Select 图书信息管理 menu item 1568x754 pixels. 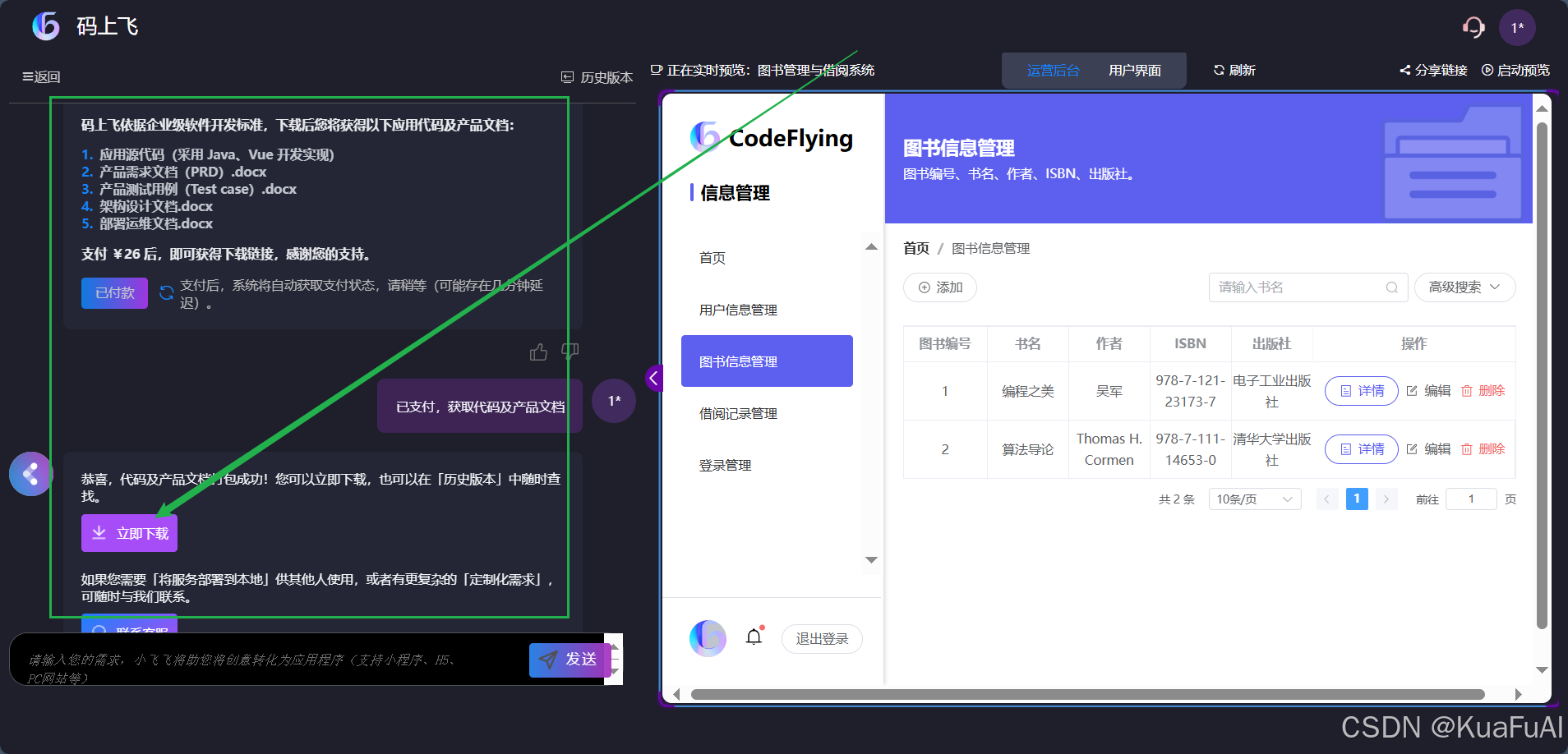[x=767, y=361]
